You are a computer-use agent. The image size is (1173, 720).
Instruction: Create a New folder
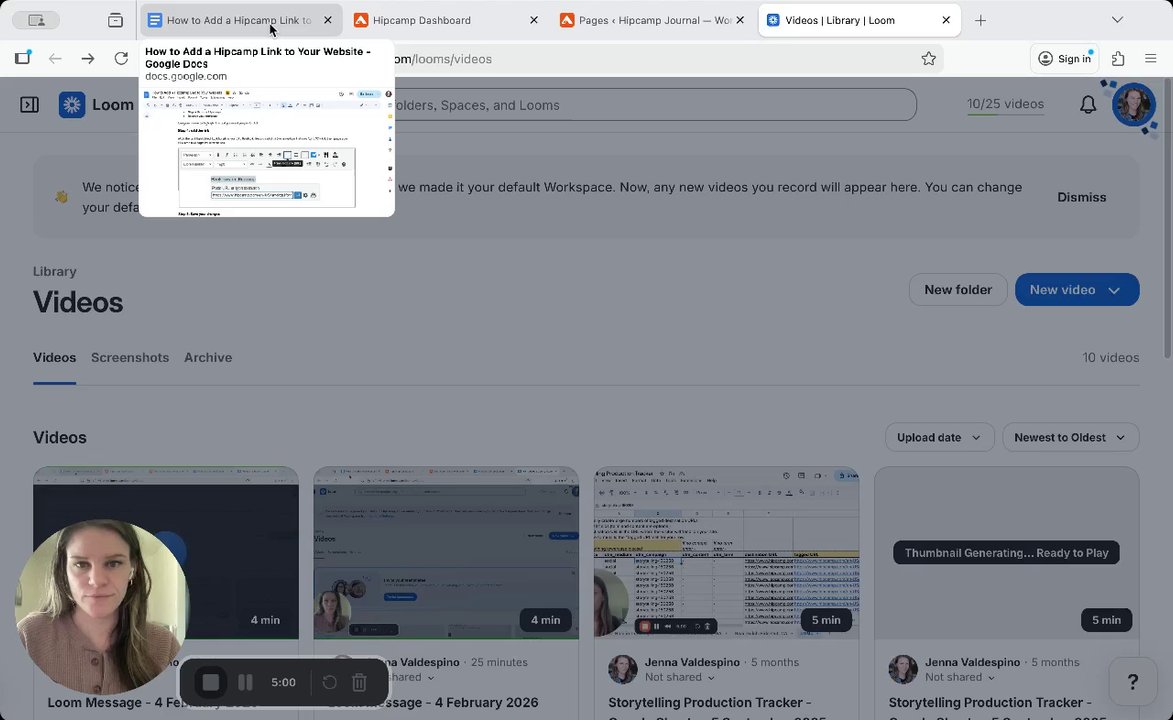tap(958, 290)
